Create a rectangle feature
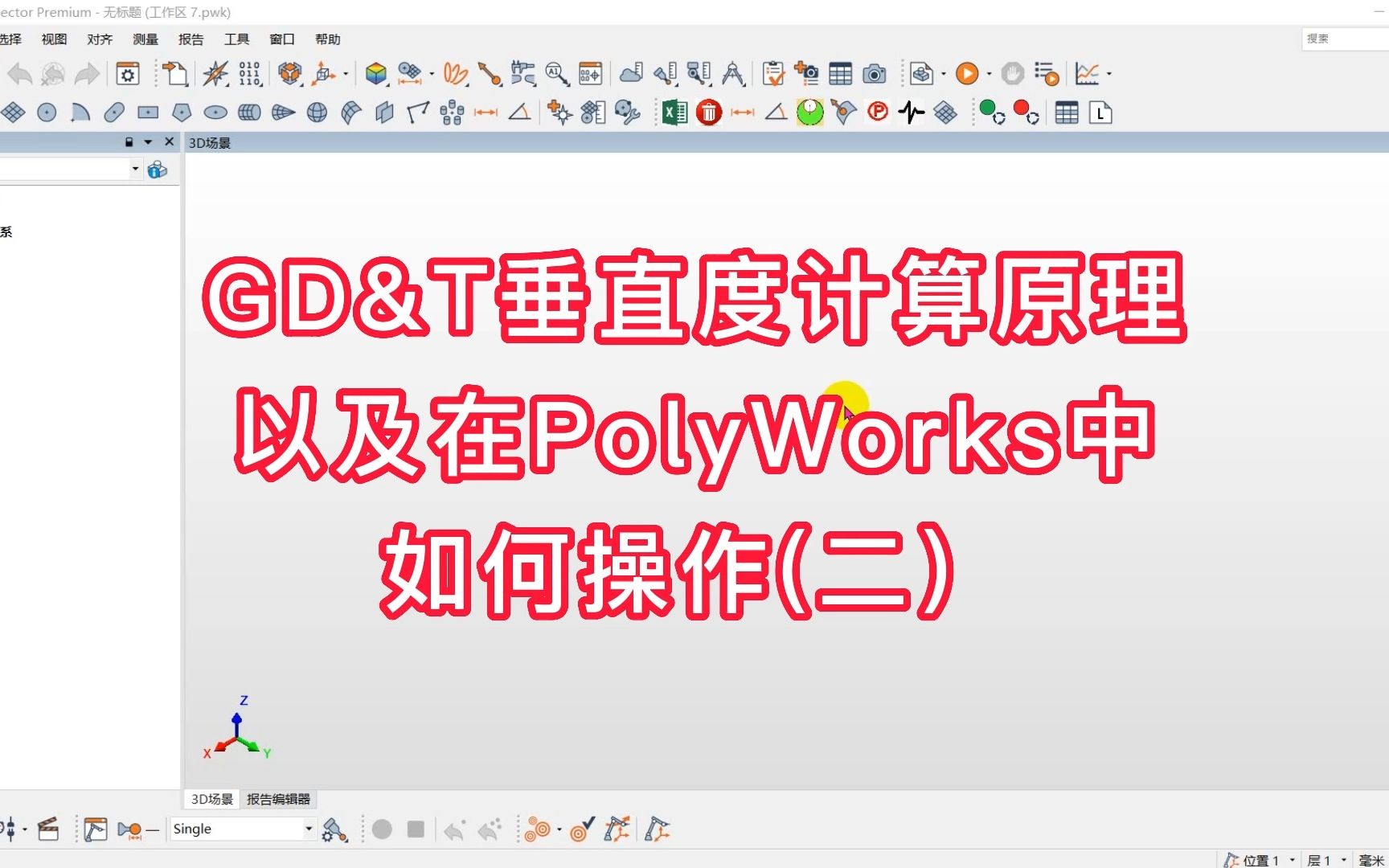Screen dimensions: 1389x868 (x=148, y=113)
